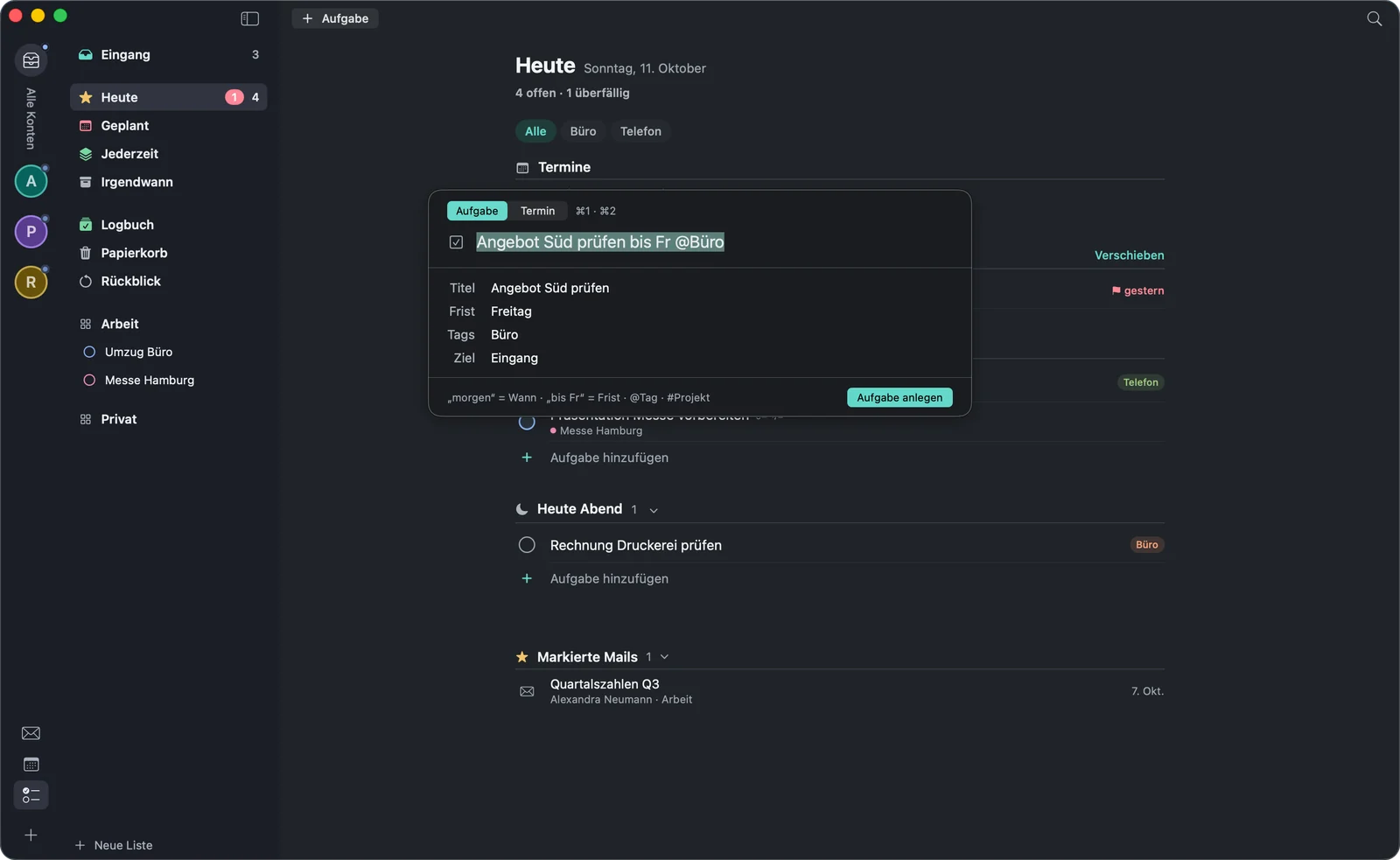Show all tasks with Alle filter
This screenshot has height=860, width=1400.
[x=535, y=131]
